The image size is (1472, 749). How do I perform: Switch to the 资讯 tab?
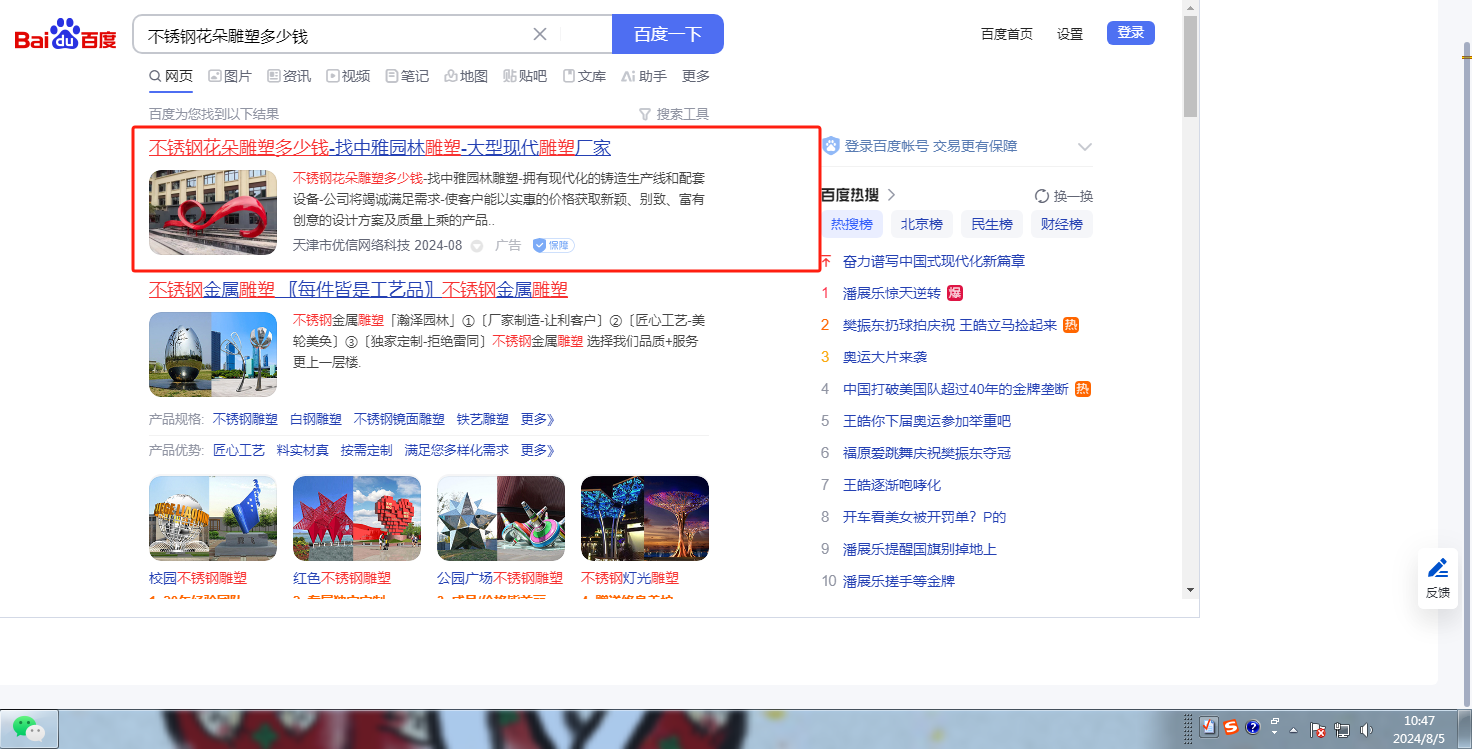[289, 76]
